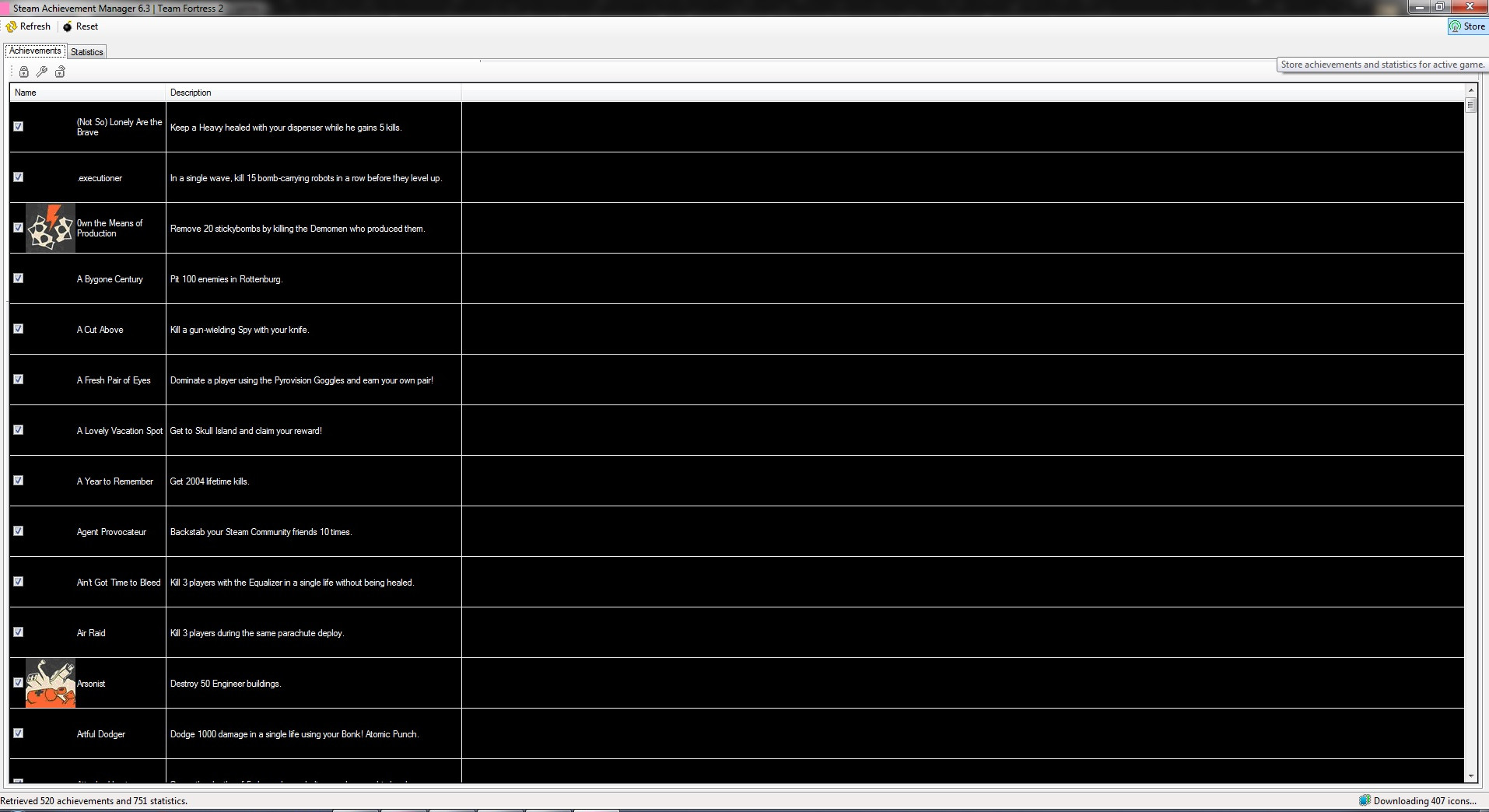Viewport: 1489px width, 812px height.
Task: Click description "Pit 100 enemies in Rottenburg."
Action: coord(226,279)
